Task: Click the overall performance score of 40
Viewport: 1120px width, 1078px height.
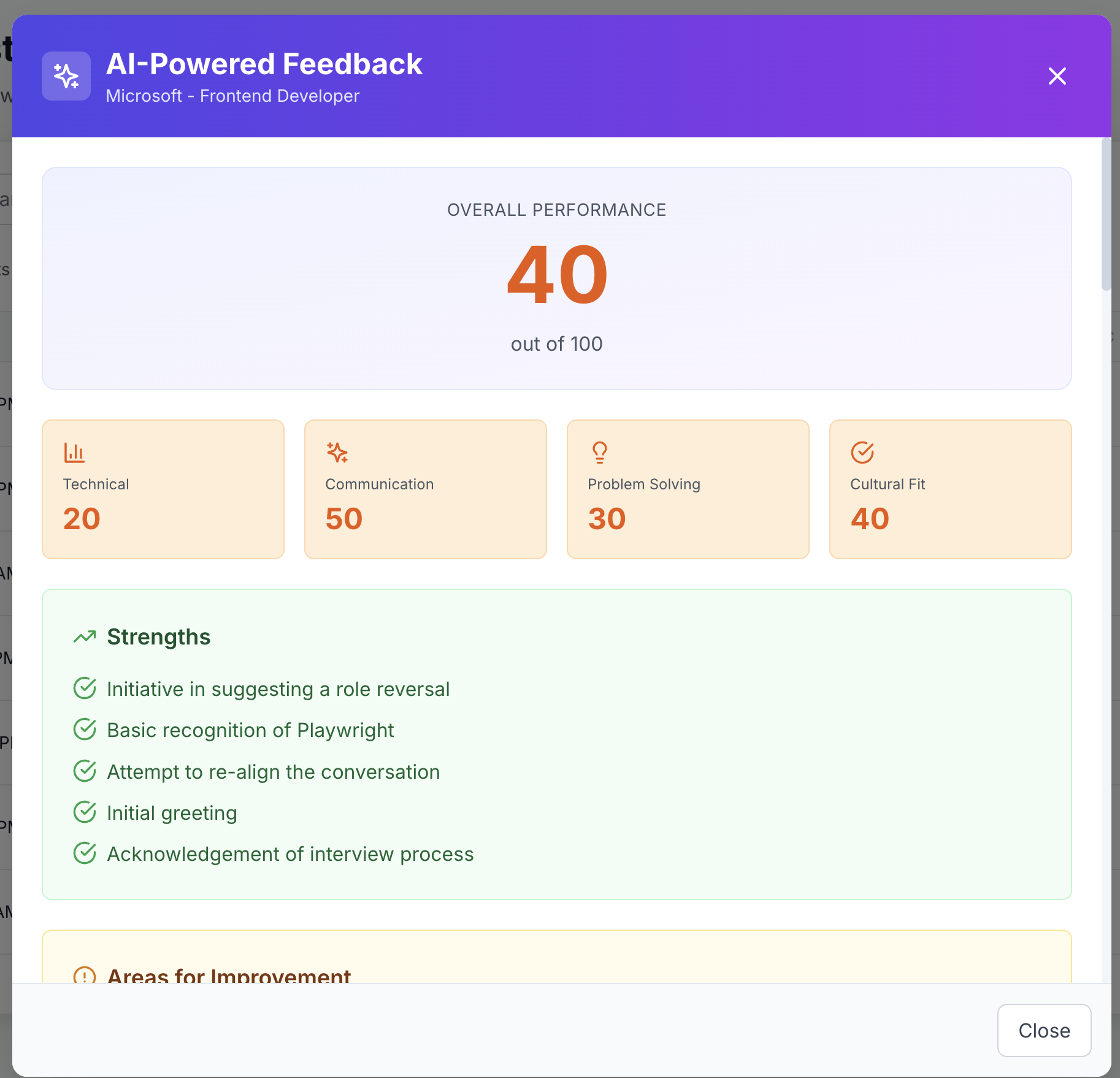Action: (556, 276)
